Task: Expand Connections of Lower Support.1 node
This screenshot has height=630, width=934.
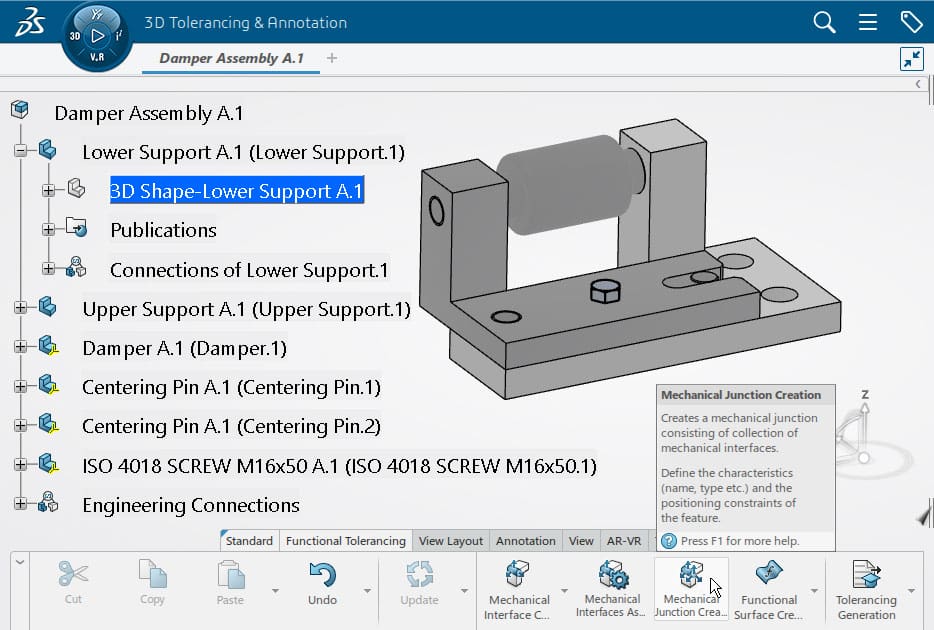Action: (49, 269)
